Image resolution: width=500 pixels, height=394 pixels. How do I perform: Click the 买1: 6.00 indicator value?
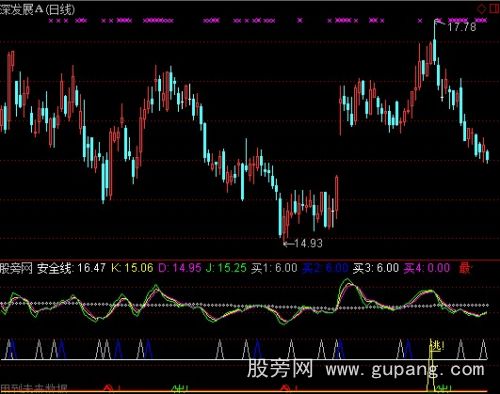[274, 268]
